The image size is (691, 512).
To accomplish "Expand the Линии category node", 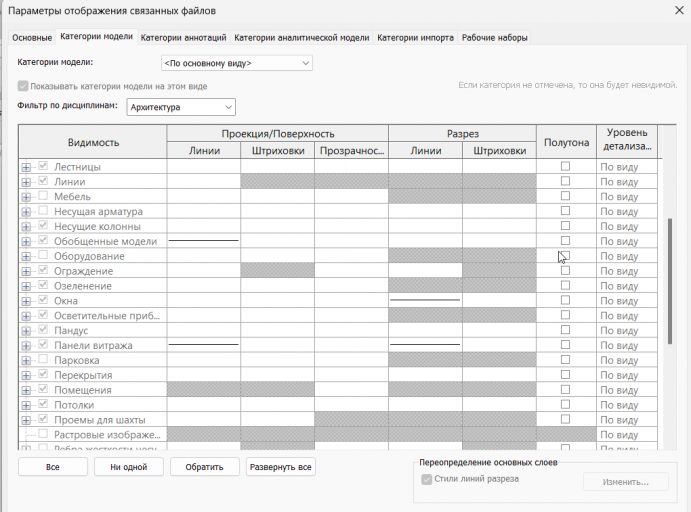I will click(26, 182).
